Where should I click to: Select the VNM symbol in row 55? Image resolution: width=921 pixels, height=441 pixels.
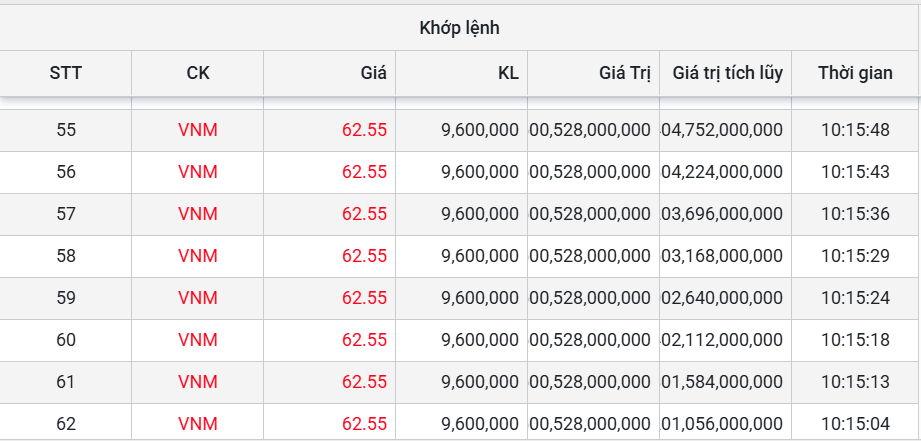(x=198, y=130)
